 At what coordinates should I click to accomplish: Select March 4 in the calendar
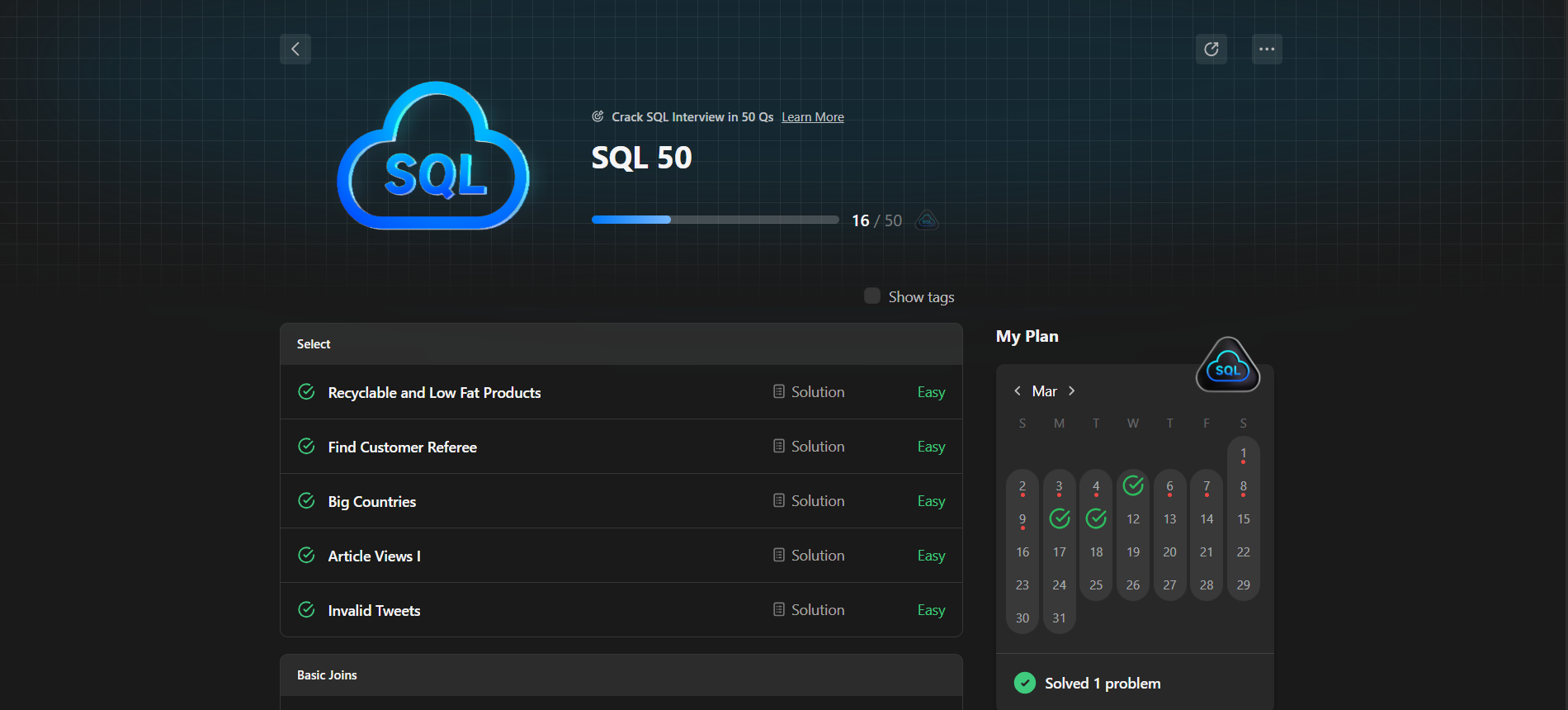point(1096,486)
